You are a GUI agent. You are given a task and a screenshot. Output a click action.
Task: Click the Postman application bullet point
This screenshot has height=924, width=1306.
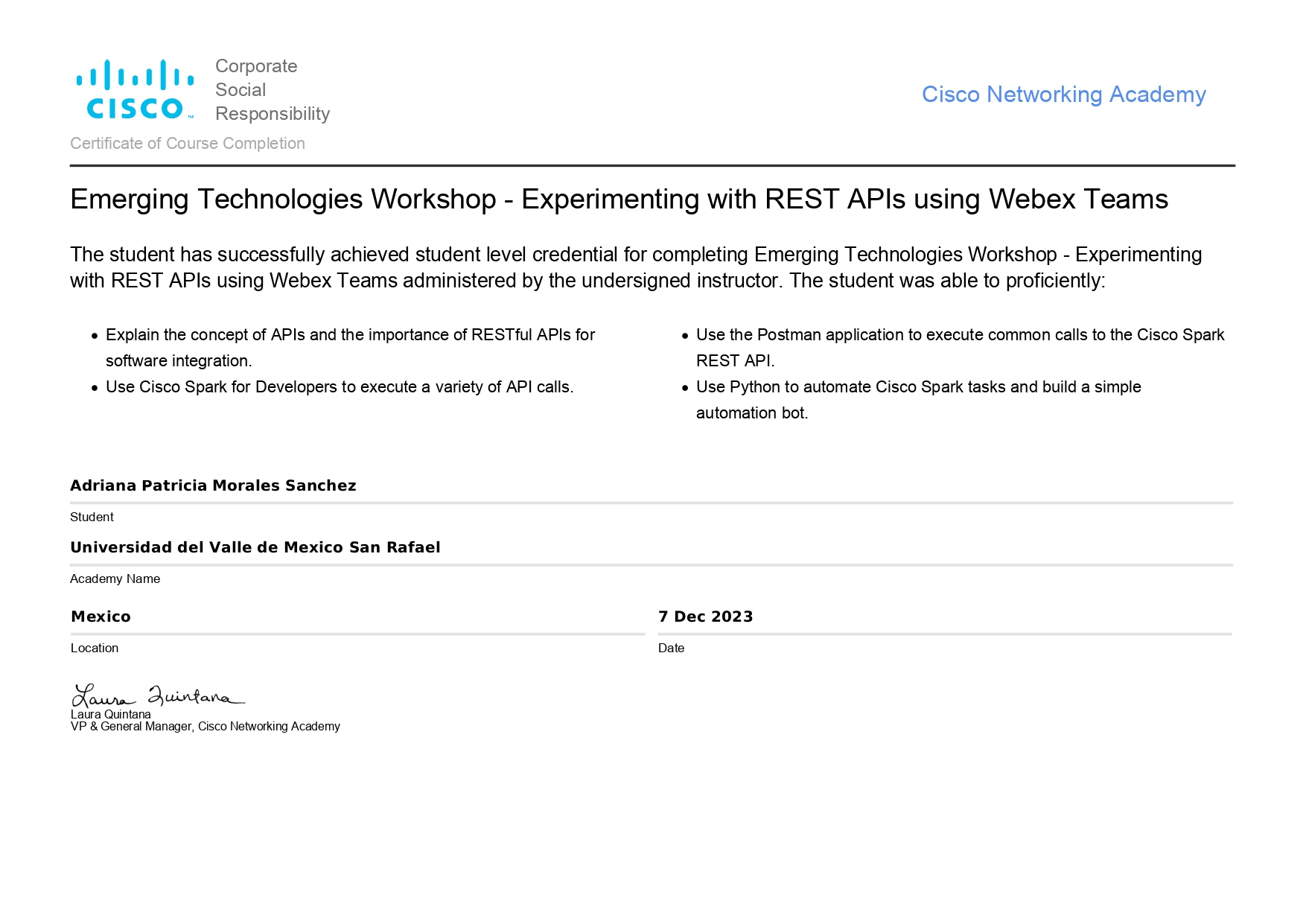point(959,348)
